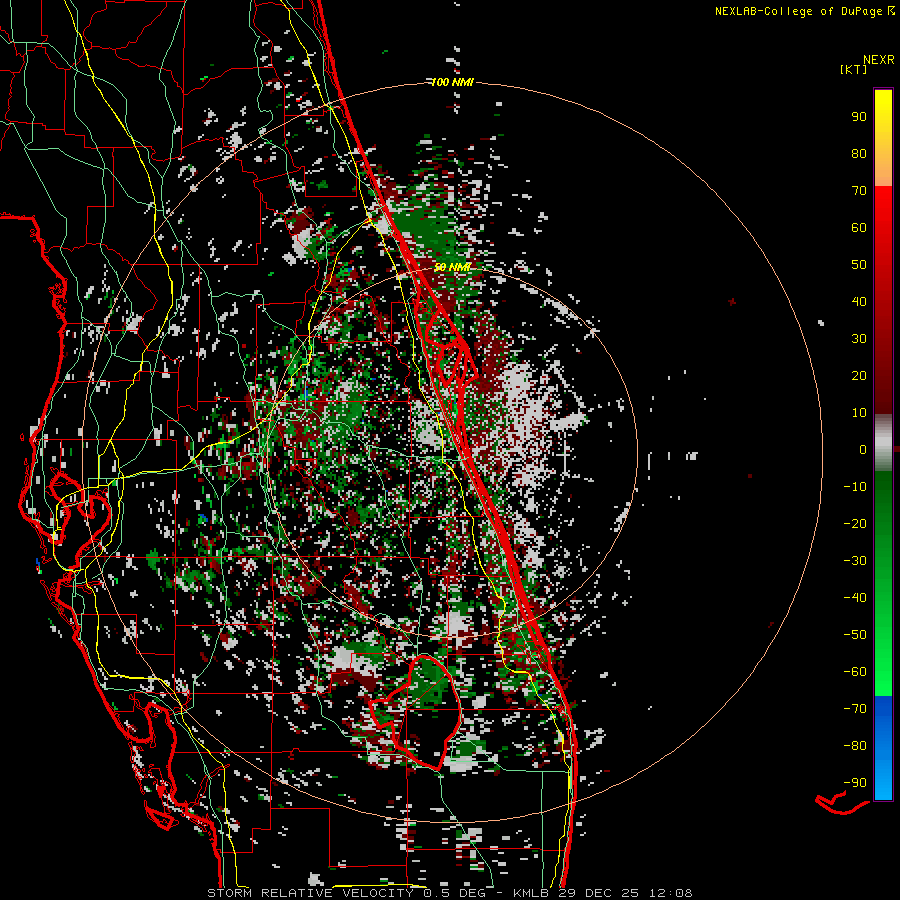Pick the light blue color bar segment
900x900 pixels.
883,778
